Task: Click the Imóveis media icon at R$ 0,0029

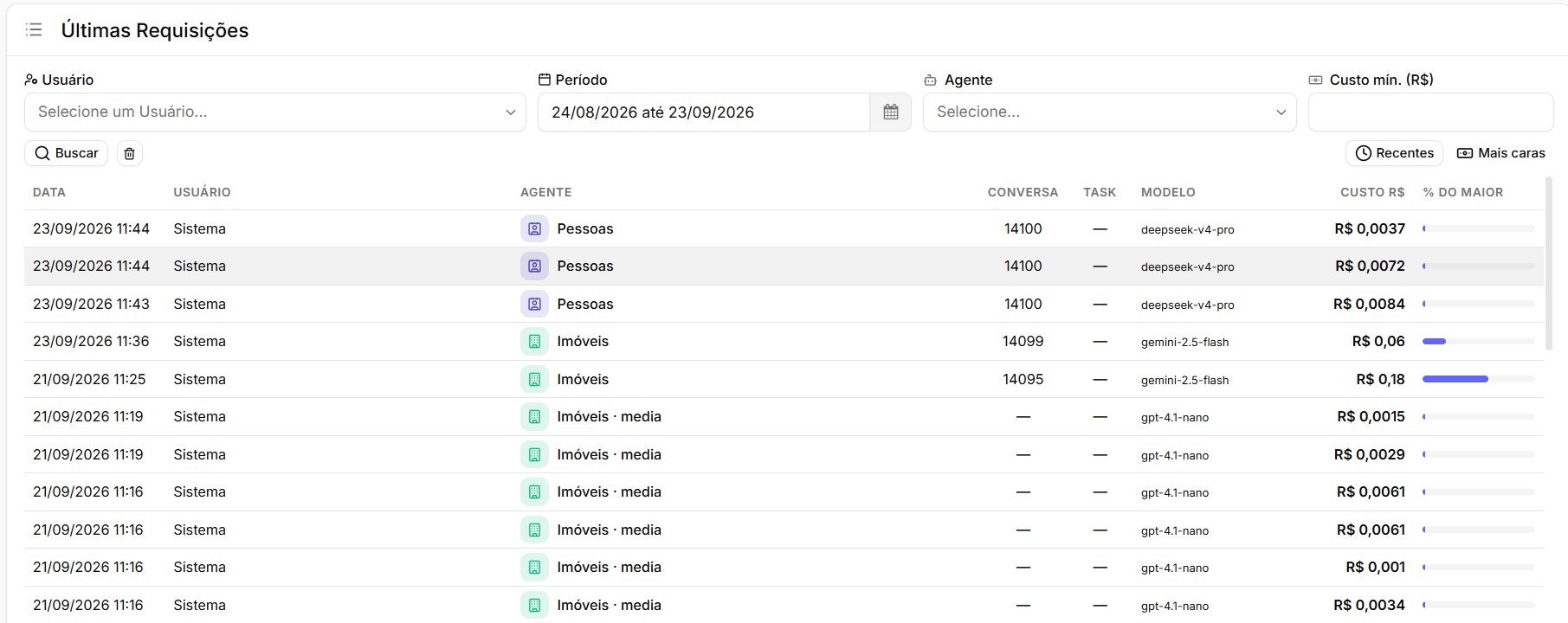Action: (x=534, y=455)
